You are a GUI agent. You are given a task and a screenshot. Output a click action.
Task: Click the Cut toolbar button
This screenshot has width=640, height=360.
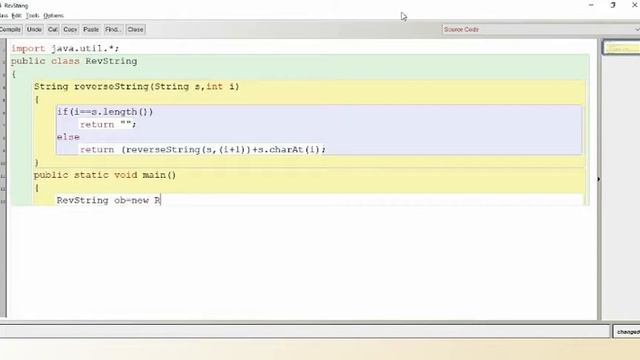[53, 29]
